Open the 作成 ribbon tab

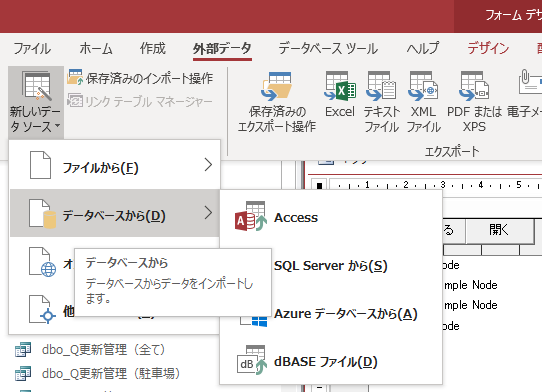pos(153,48)
